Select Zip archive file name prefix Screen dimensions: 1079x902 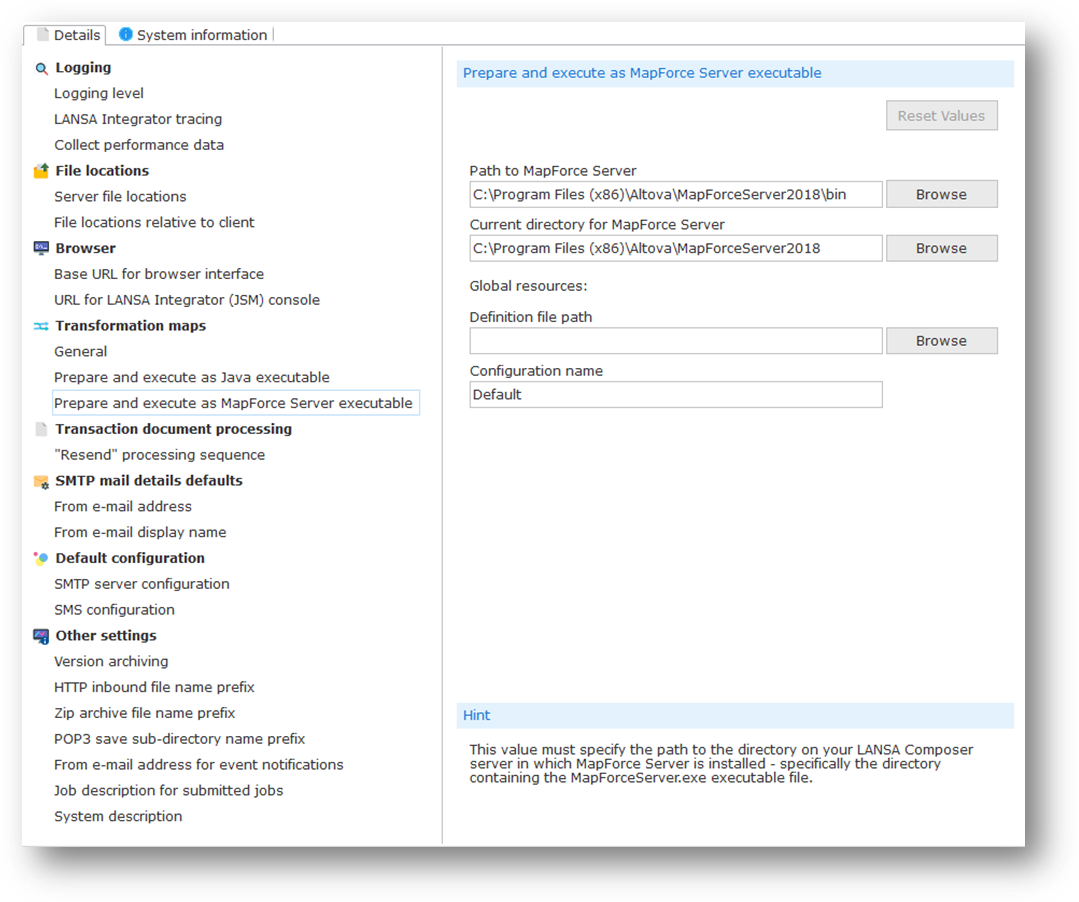pos(145,713)
